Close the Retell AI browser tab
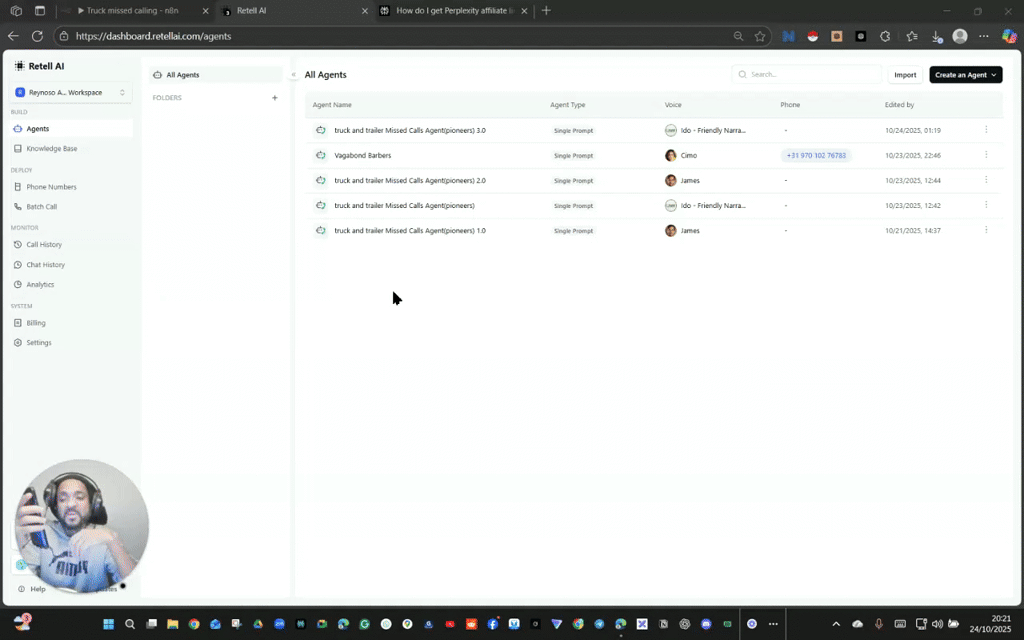The image size is (1024, 640). [x=364, y=11]
